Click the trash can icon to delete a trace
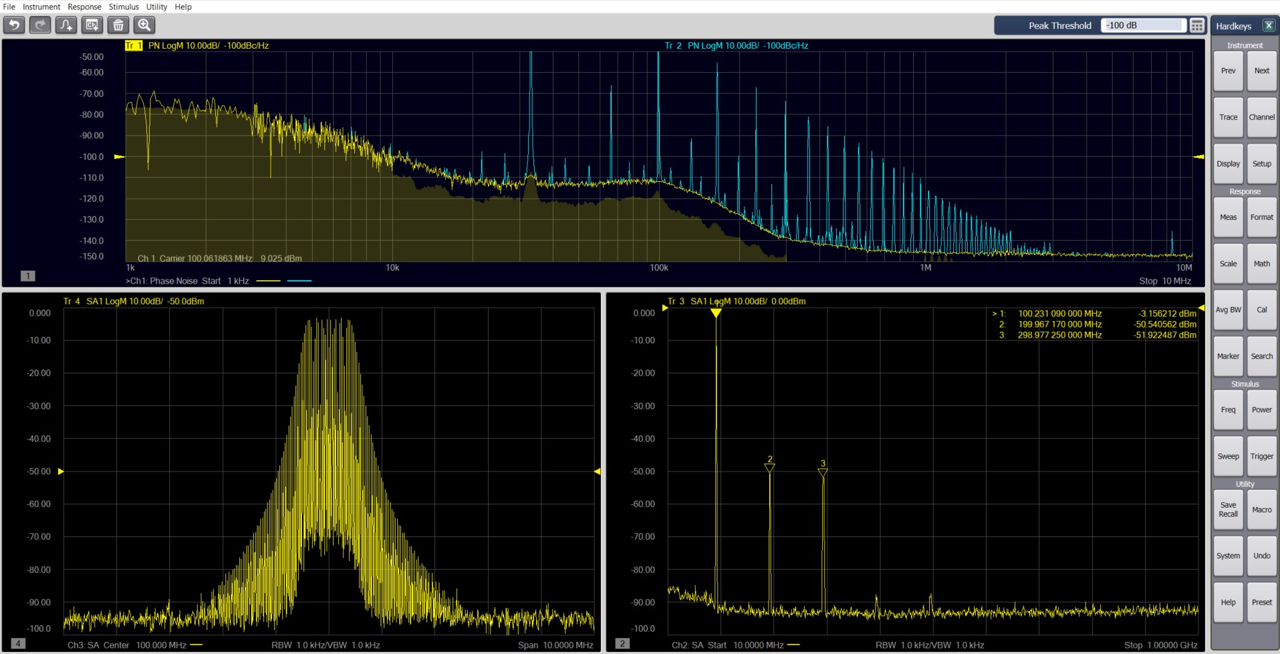 [x=118, y=25]
